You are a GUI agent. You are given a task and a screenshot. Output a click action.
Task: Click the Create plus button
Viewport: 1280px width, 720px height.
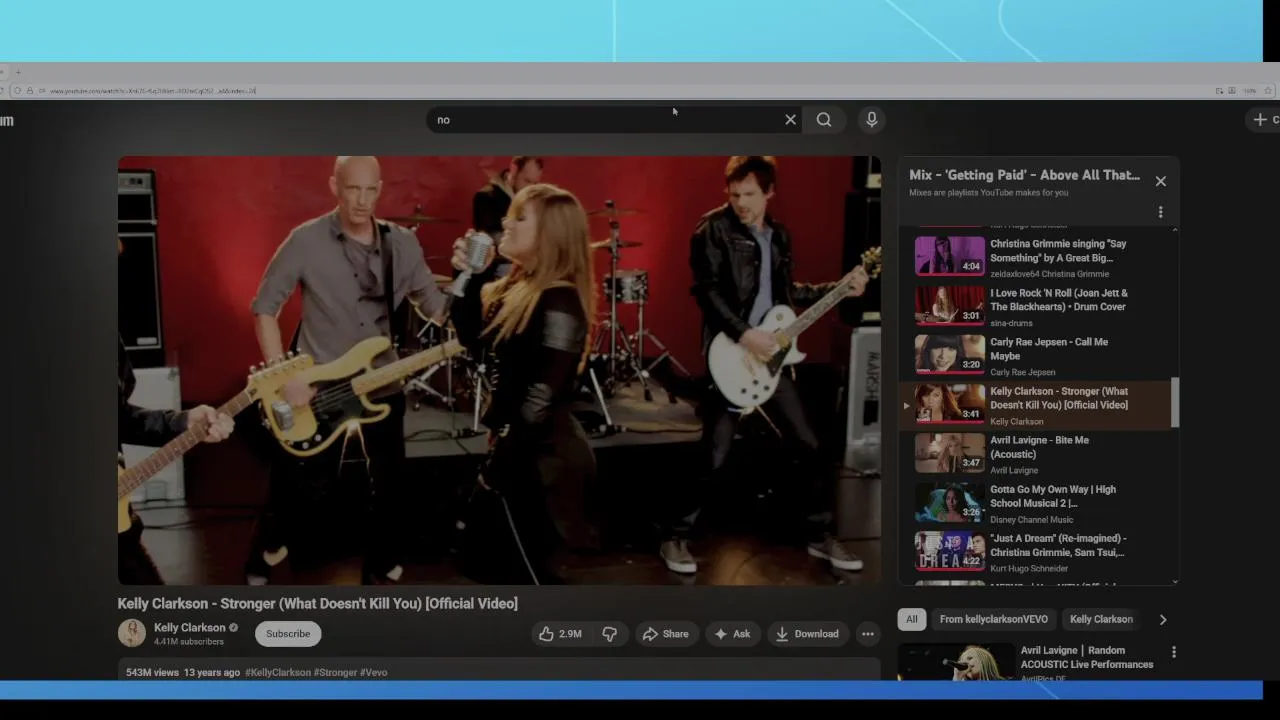(1264, 120)
